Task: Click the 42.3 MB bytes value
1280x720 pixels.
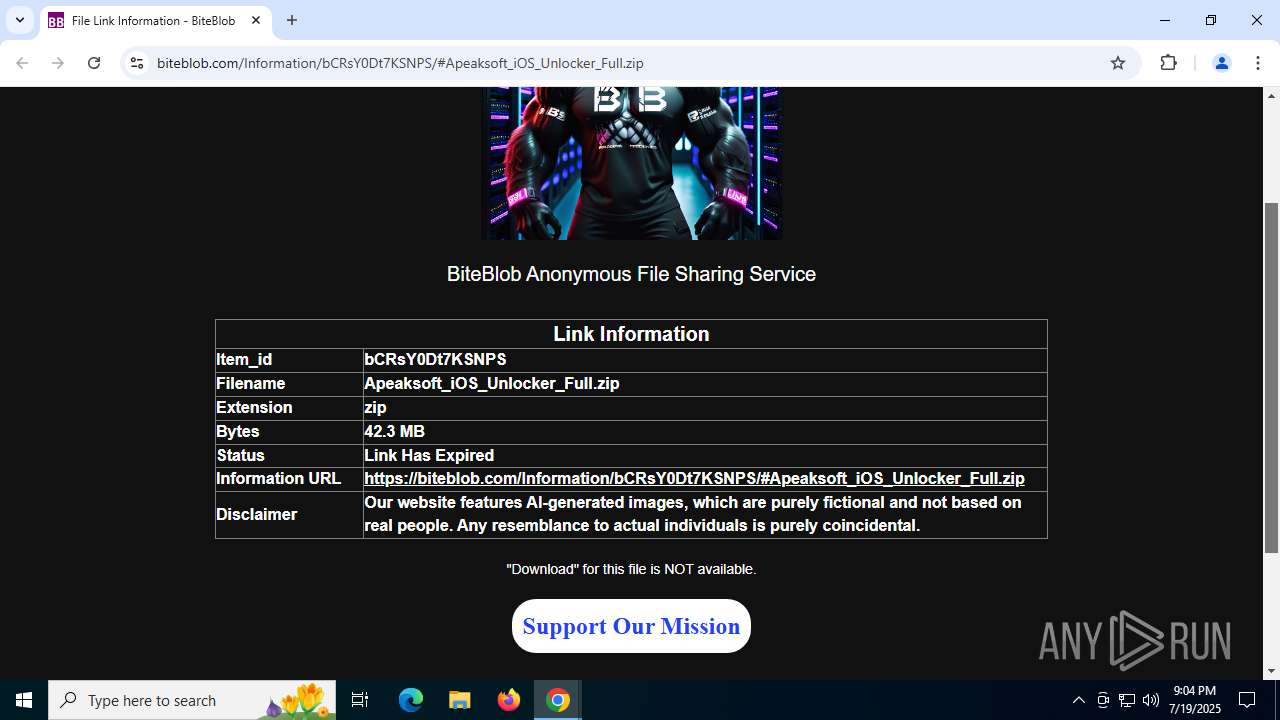Action: (x=394, y=432)
